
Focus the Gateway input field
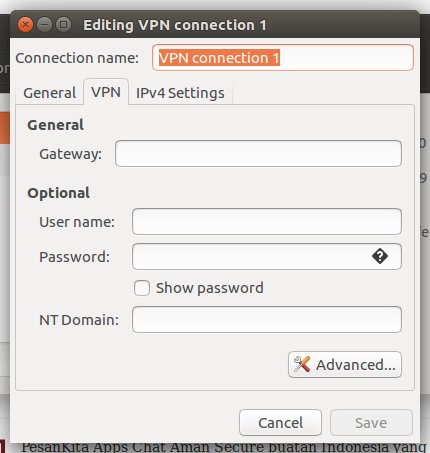(x=258, y=153)
